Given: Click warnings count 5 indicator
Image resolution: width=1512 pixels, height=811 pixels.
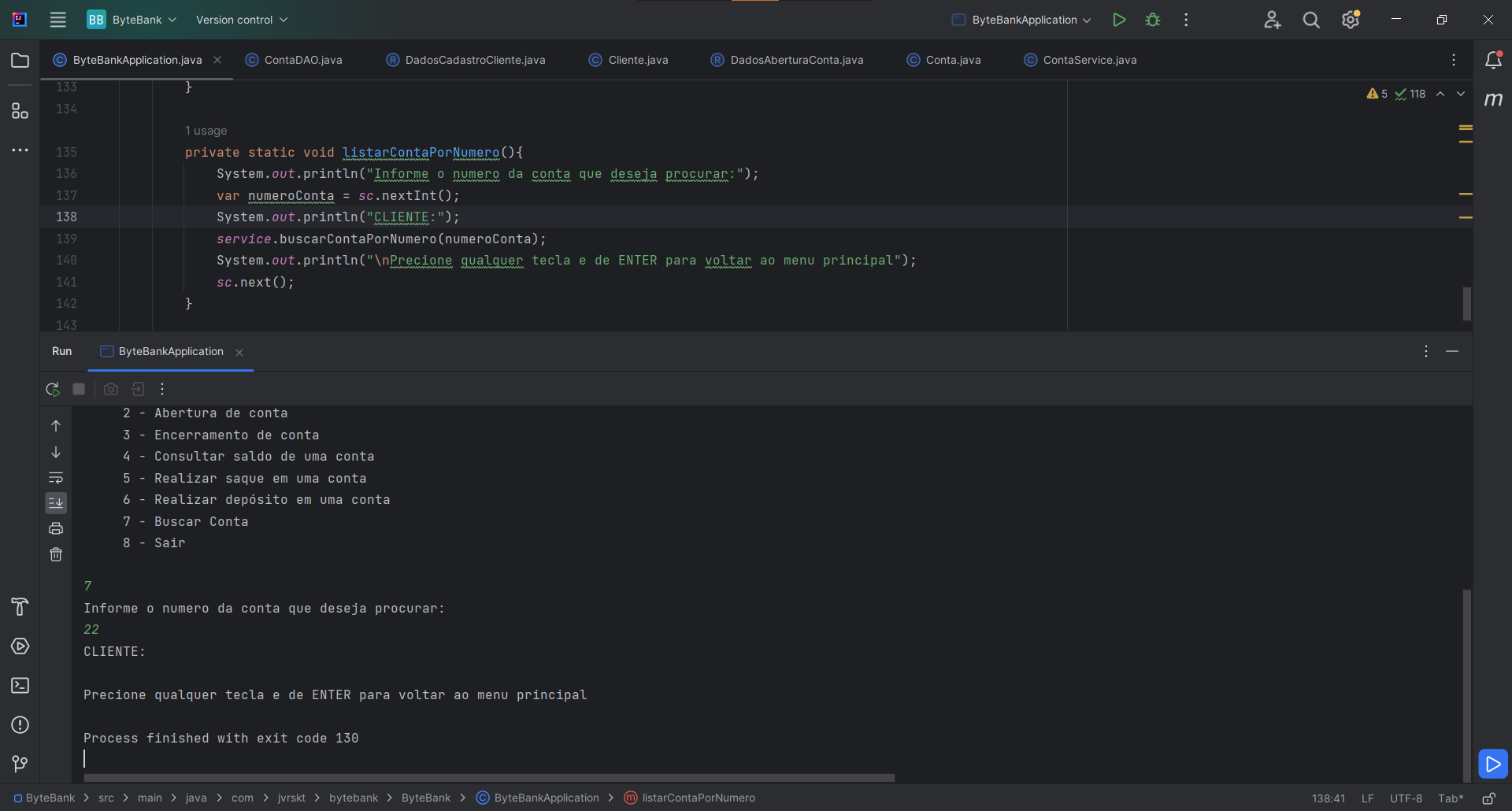Looking at the screenshot, I should click(1377, 94).
